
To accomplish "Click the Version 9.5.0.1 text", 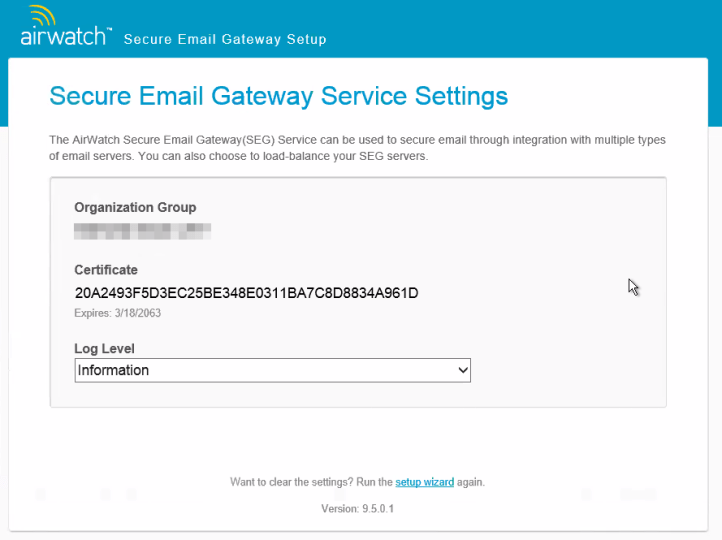I will click(358, 508).
